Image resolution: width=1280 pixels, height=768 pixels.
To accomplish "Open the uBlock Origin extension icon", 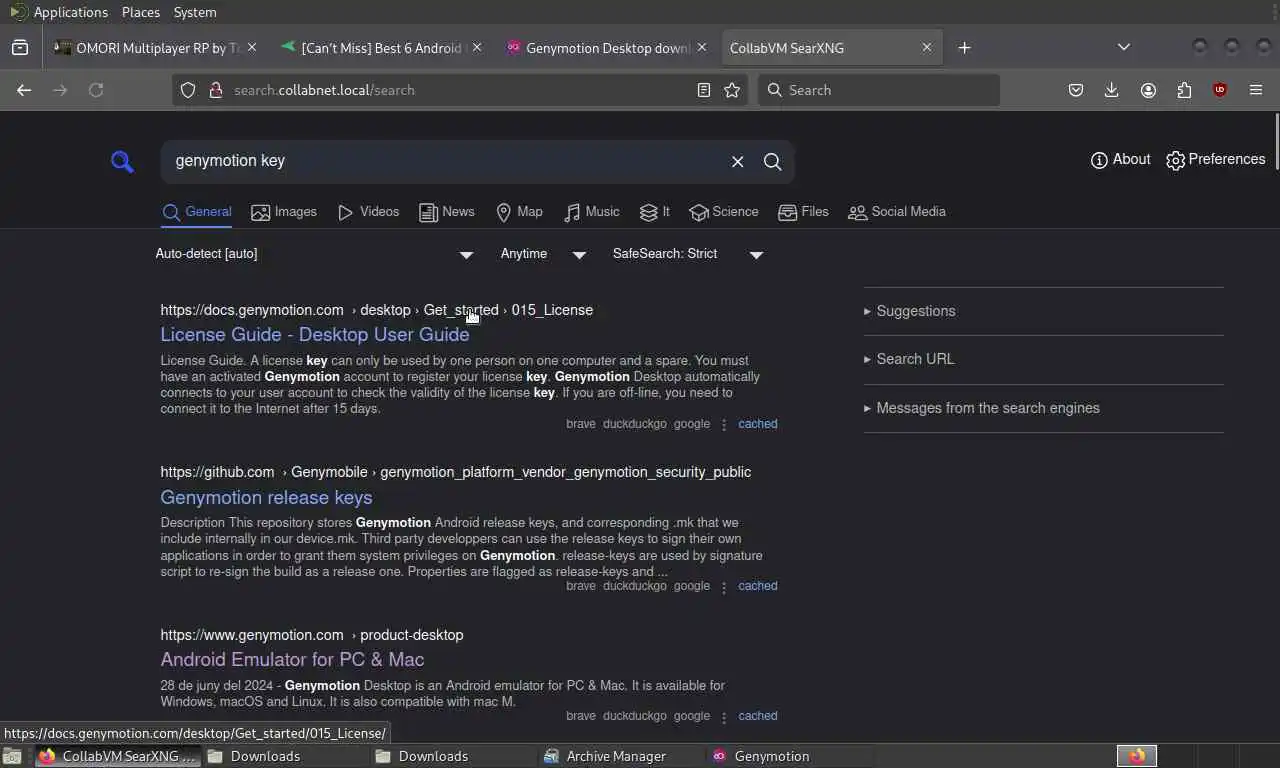I will tap(1220, 90).
